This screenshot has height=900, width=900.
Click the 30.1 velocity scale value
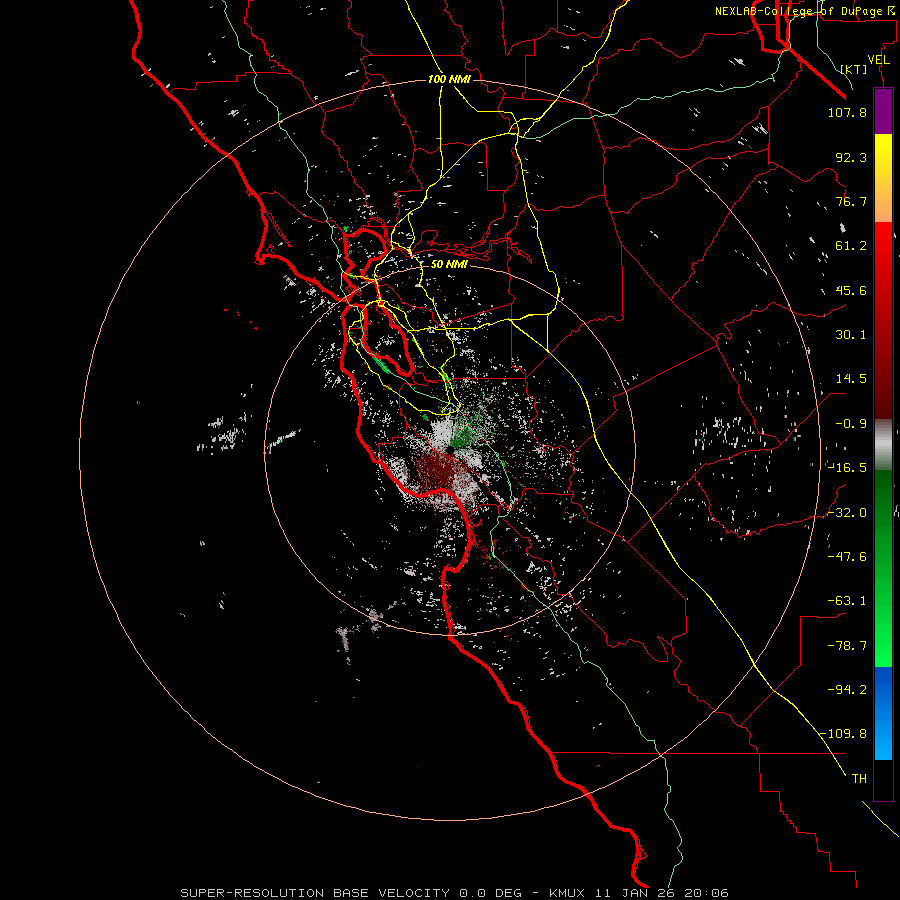click(x=851, y=335)
